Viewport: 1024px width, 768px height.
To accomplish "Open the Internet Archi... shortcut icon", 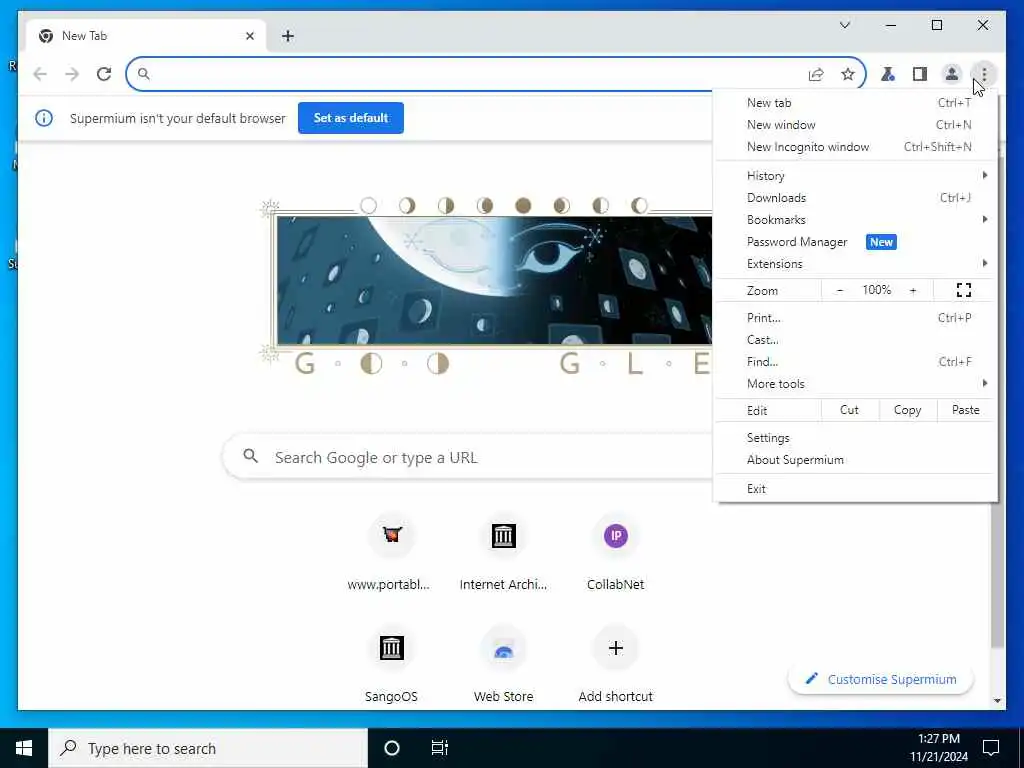I will (x=504, y=536).
